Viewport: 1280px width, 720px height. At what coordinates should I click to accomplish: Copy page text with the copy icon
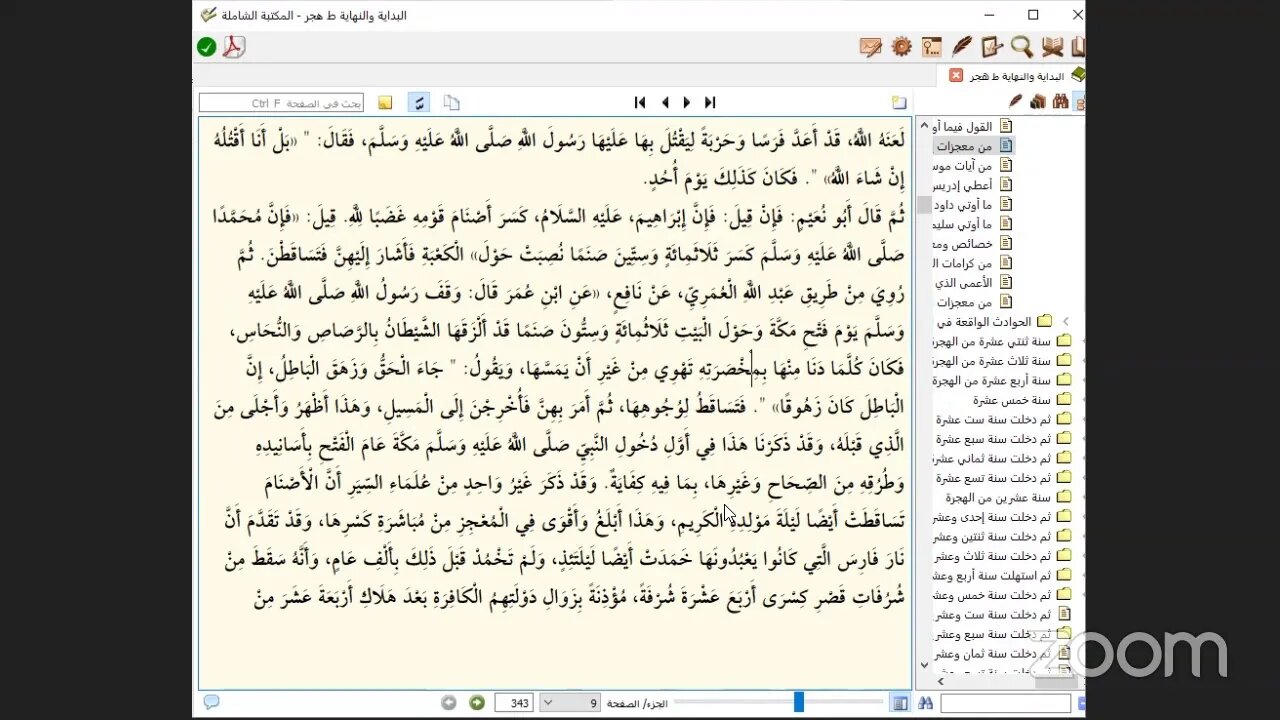(x=451, y=102)
